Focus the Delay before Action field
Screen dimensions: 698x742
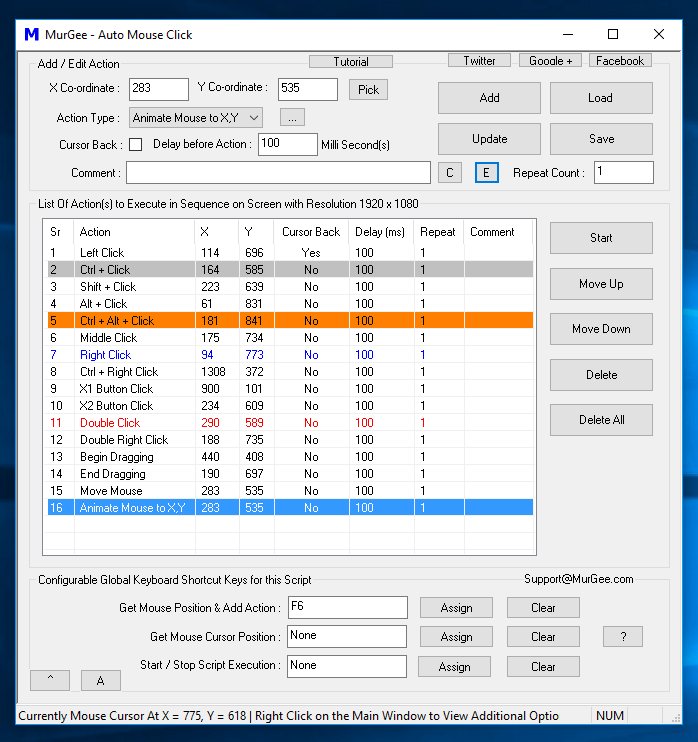pyautogui.click(x=287, y=144)
